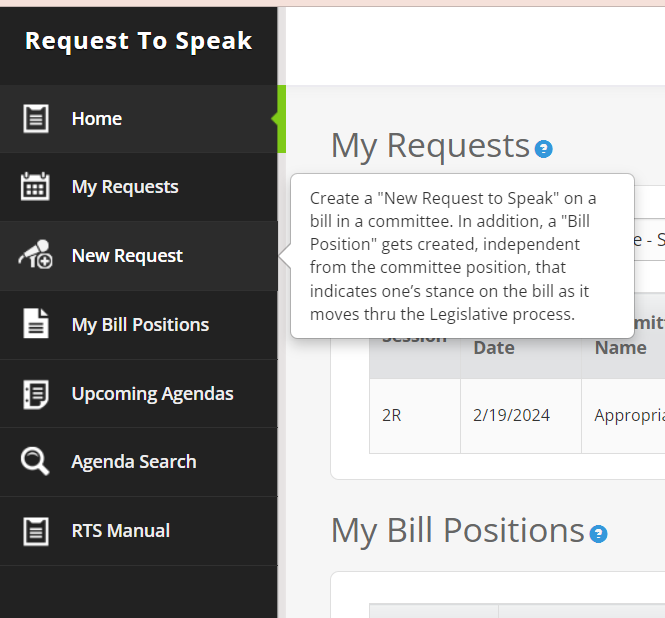Image resolution: width=665 pixels, height=618 pixels.
Task: Click the Home clipboard icon
Action: 36,119
